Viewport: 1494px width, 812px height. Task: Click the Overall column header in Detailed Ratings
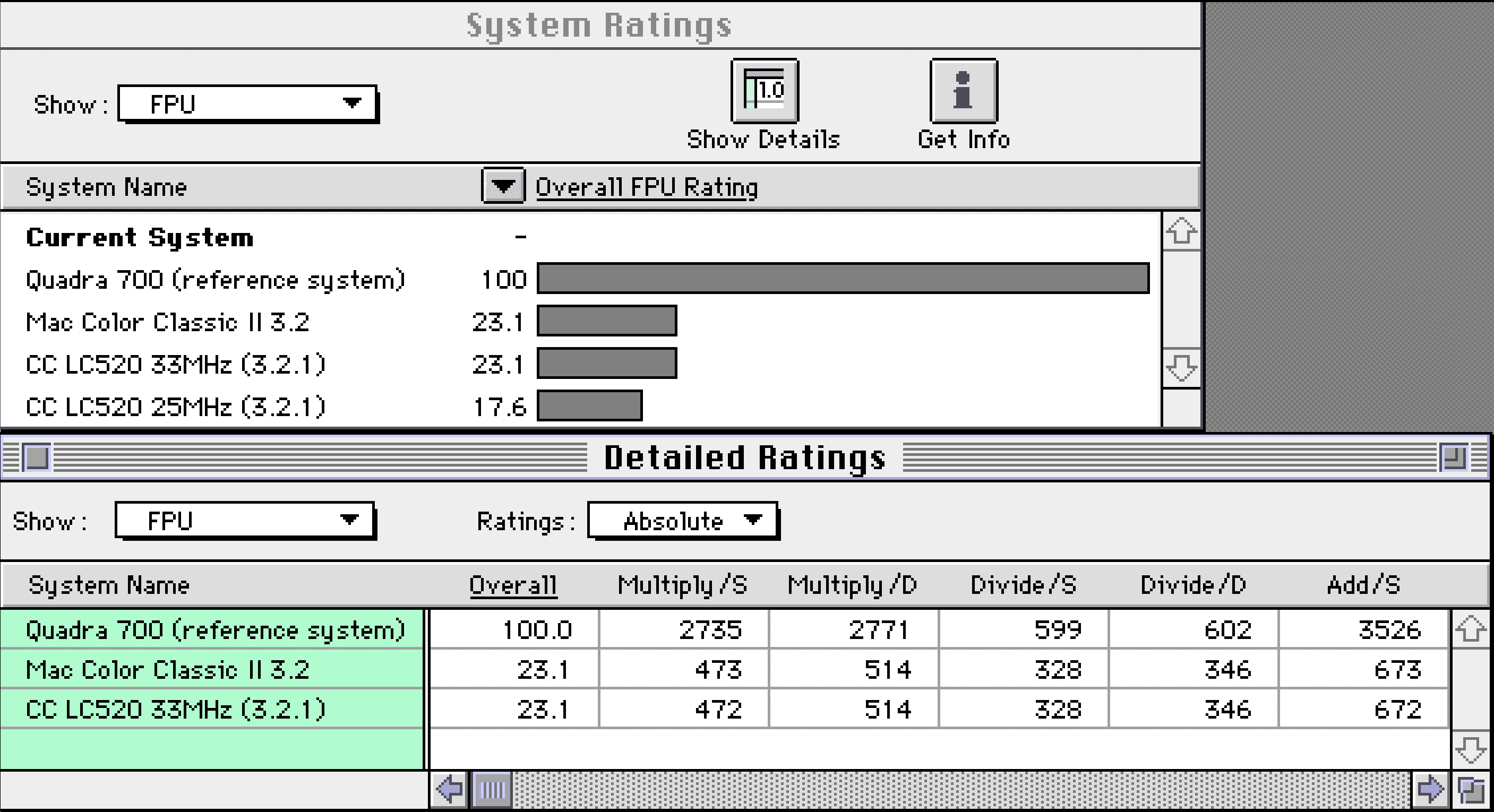513,585
